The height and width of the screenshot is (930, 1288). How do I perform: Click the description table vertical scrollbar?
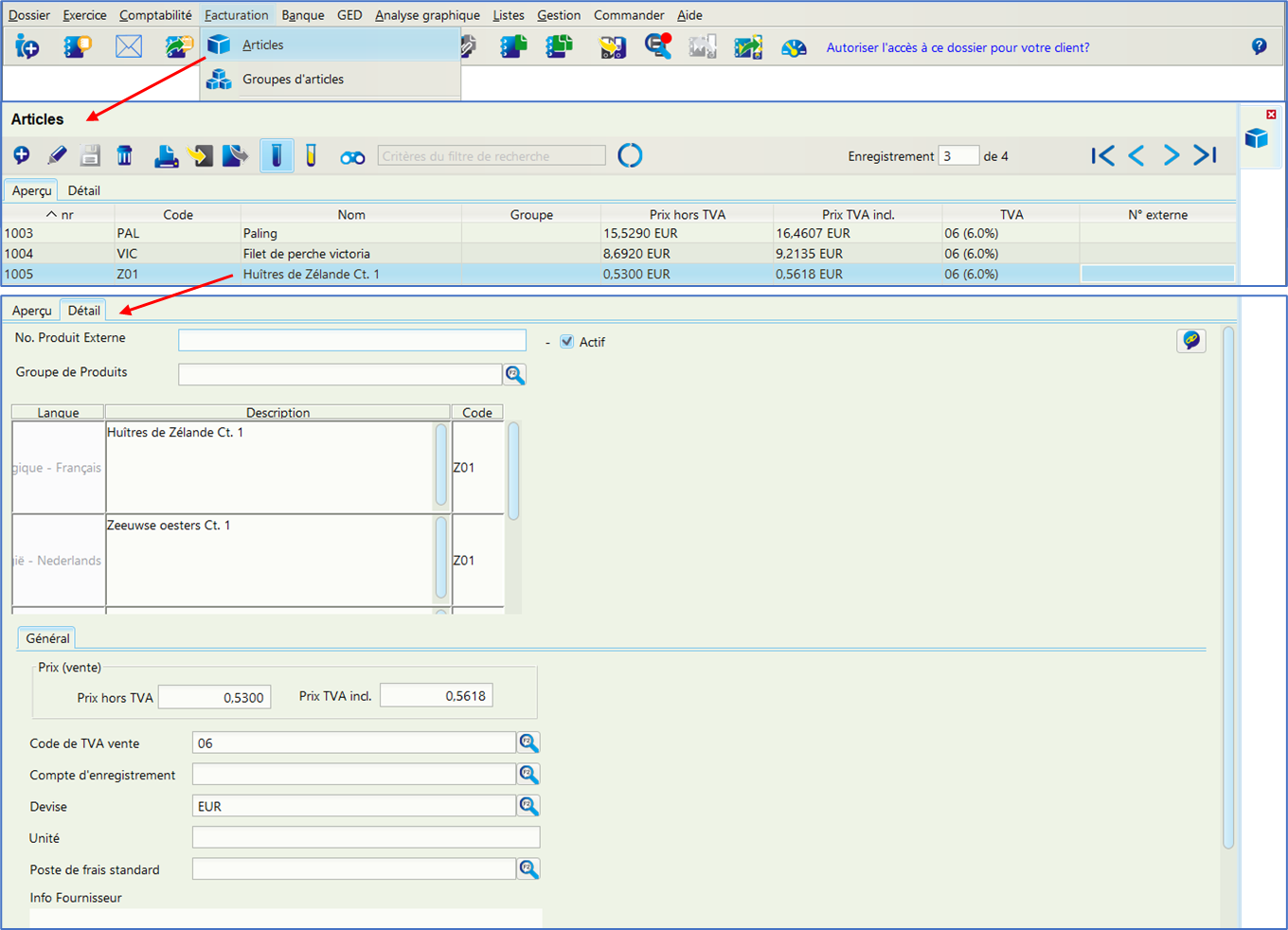(513, 471)
